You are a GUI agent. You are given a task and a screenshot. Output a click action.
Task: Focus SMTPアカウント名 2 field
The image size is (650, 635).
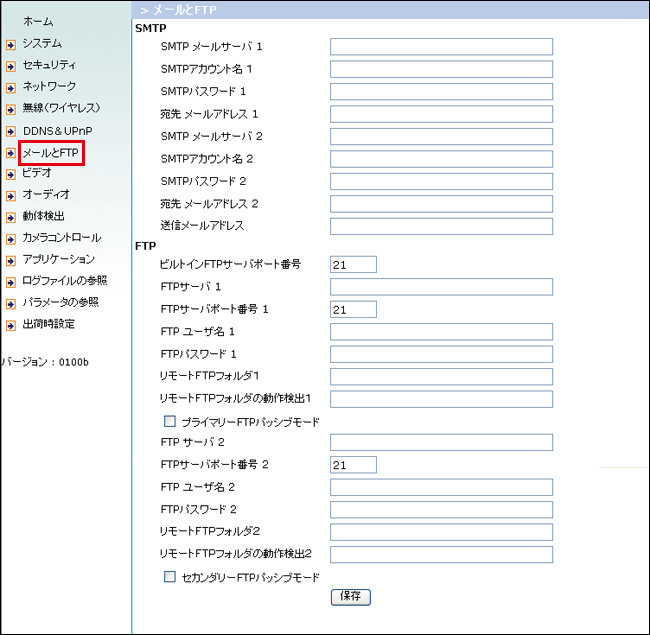coord(441,159)
